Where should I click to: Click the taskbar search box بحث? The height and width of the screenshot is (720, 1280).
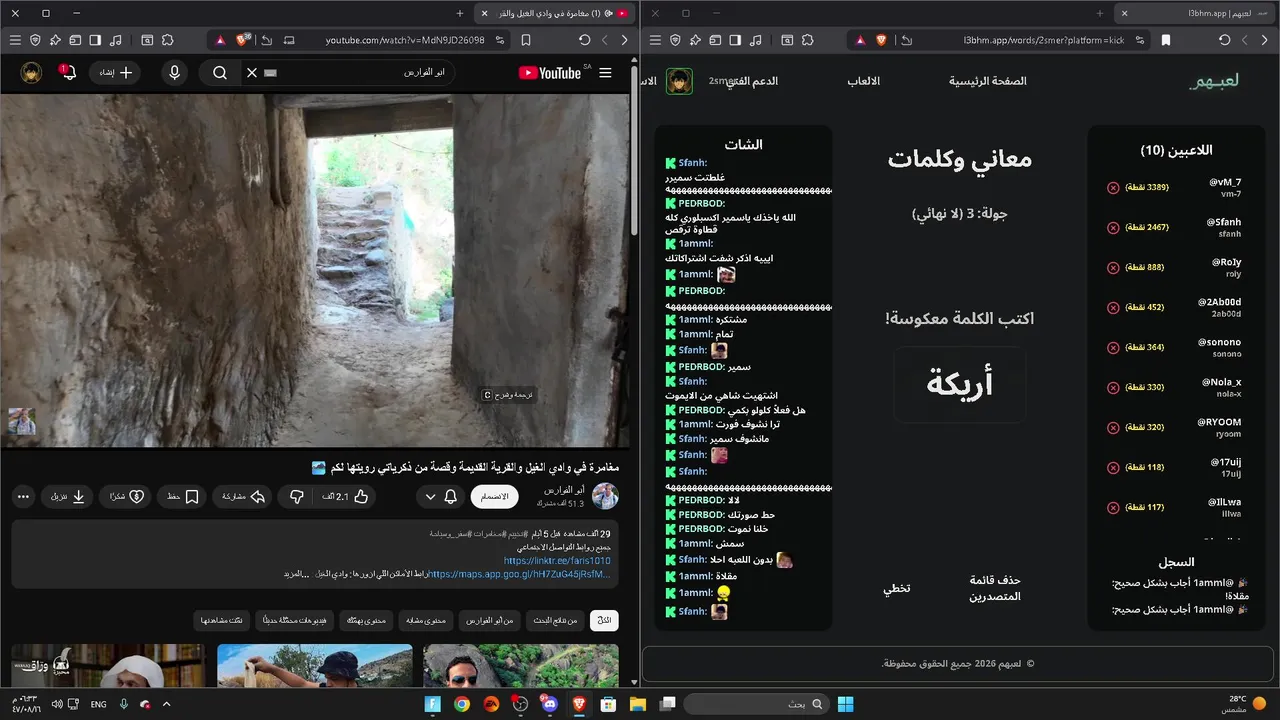pos(758,704)
